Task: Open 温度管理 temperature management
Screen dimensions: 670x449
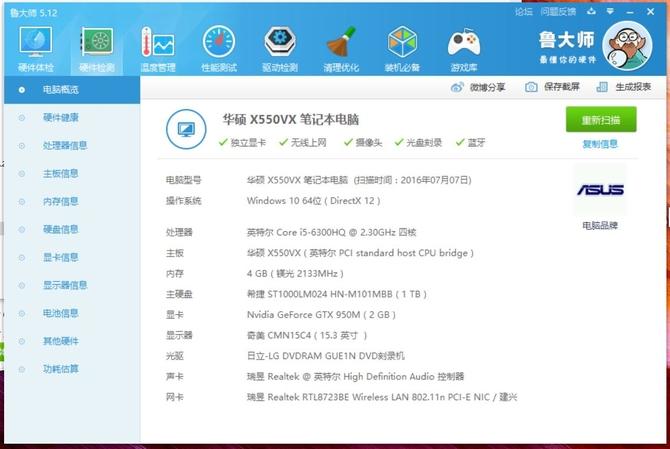Action: (x=158, y=49)
